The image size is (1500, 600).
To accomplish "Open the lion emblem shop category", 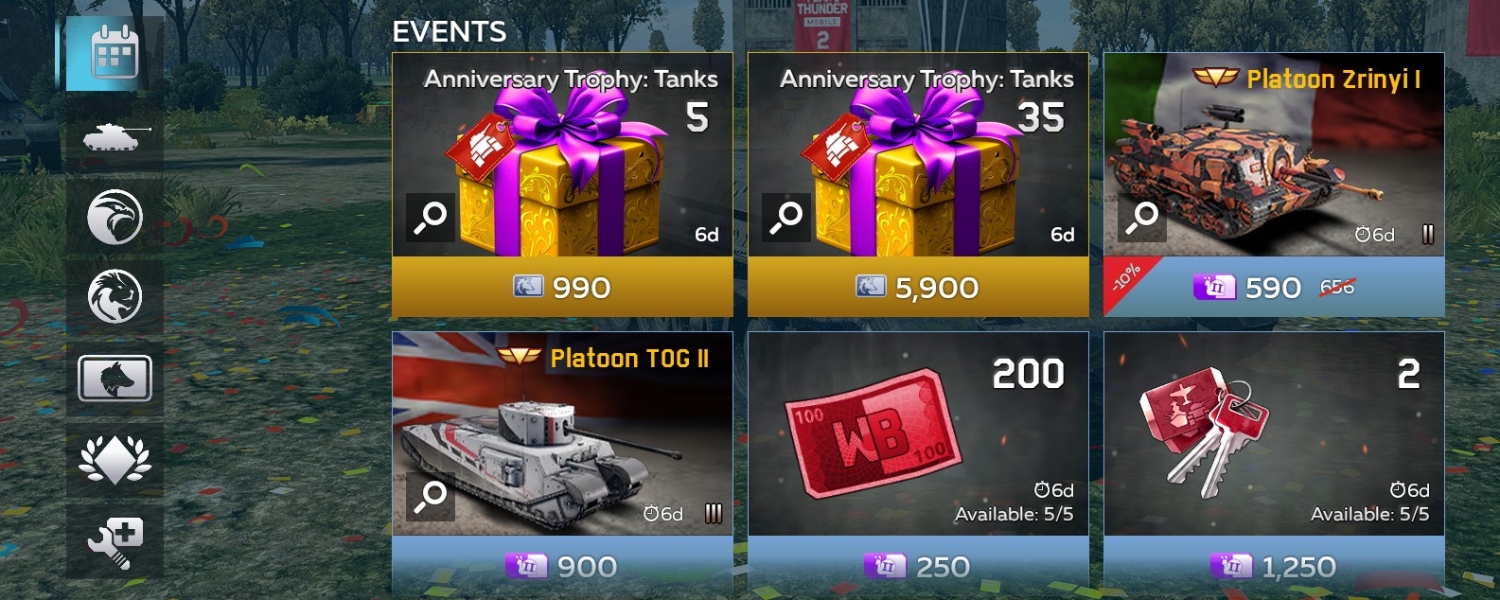I will point(115,297).
